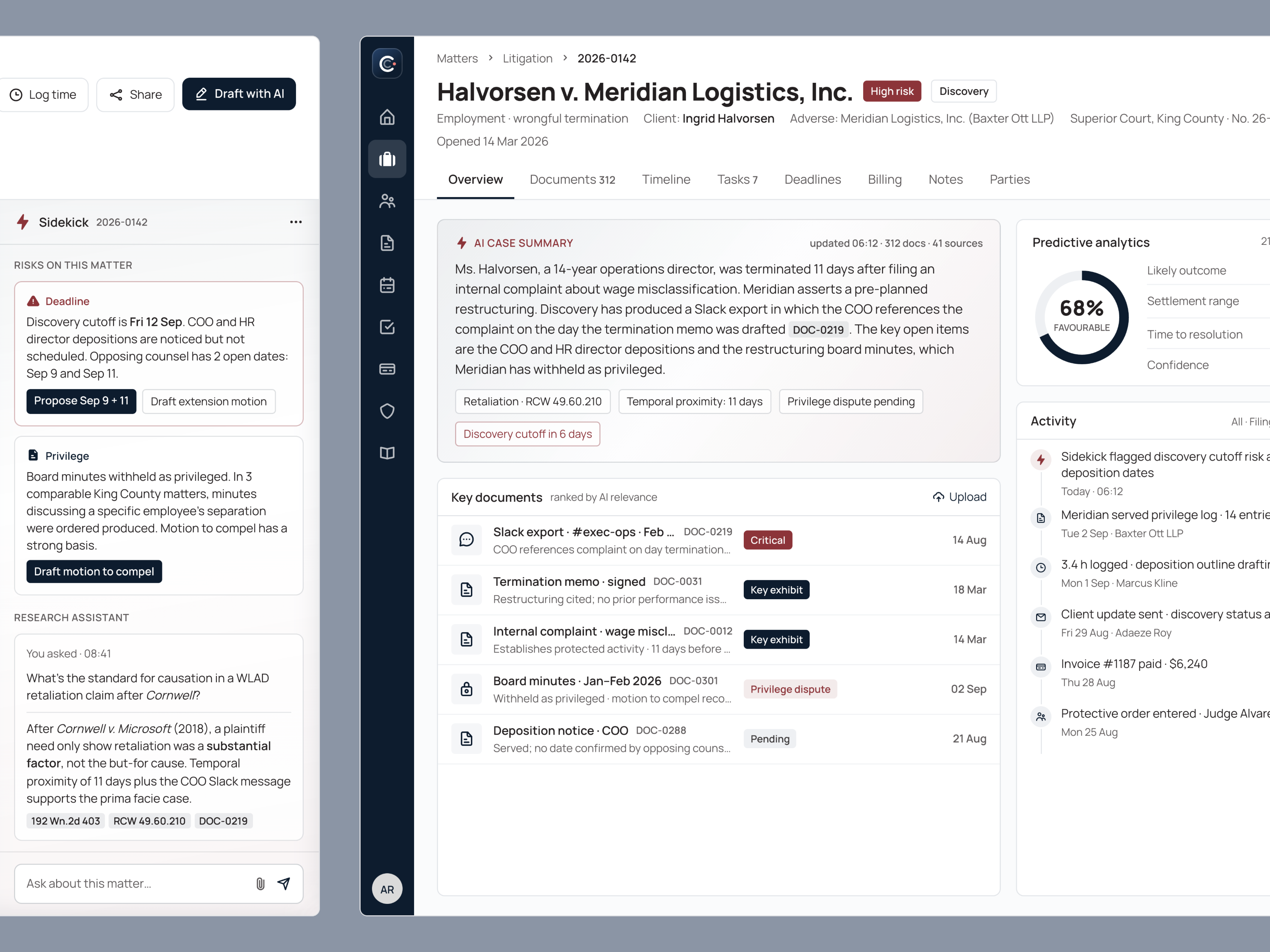Send message with paper plane icon
This screenshot has width=1270, height=952.
point(284,884)
